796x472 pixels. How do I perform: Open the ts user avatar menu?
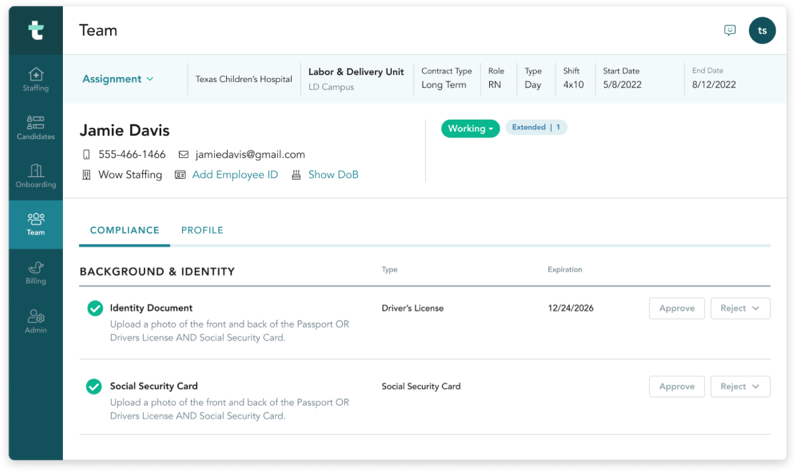(x=762, y=30)
